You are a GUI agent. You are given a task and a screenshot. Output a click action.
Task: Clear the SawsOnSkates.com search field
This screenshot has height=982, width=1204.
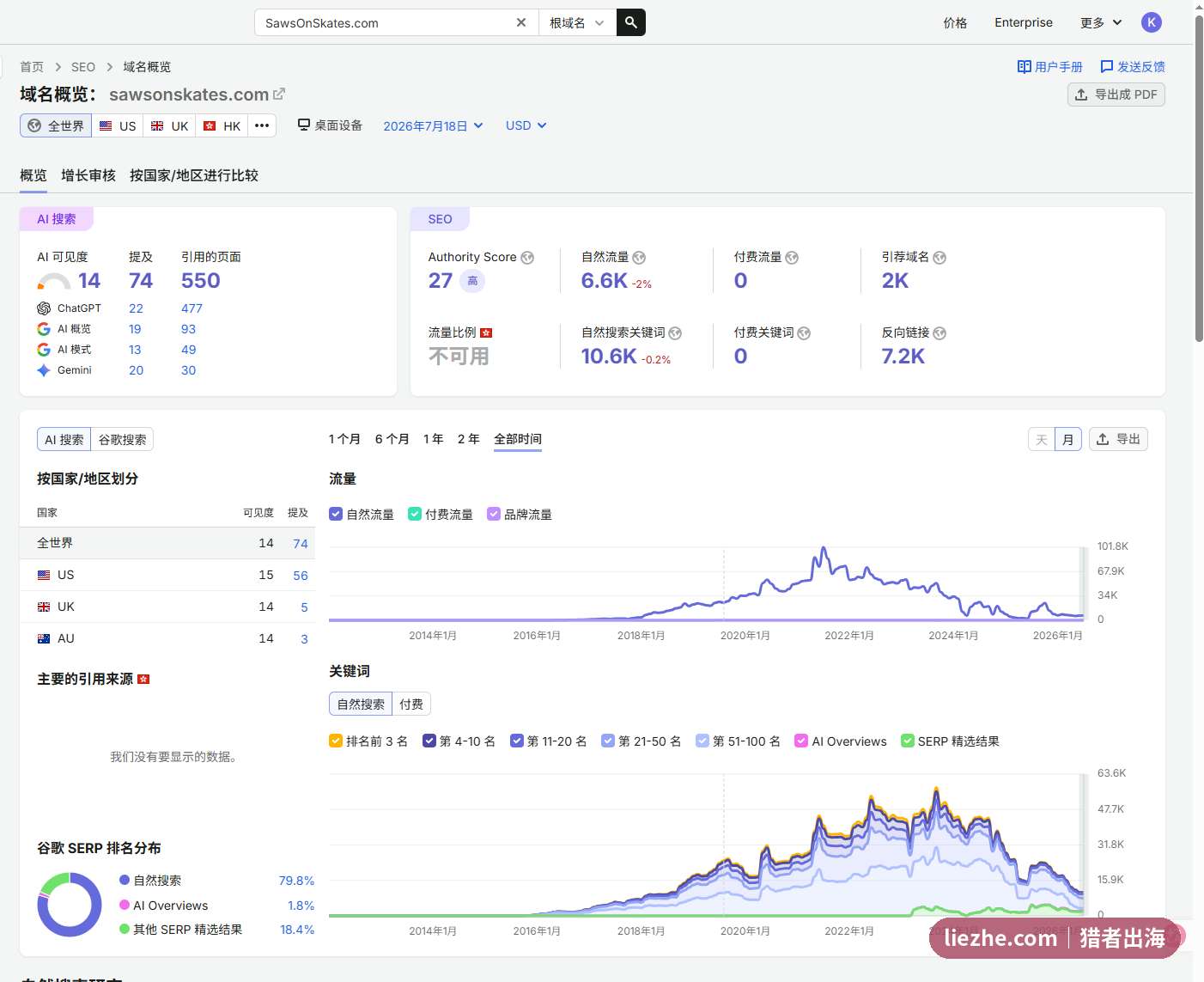[521, 22]
